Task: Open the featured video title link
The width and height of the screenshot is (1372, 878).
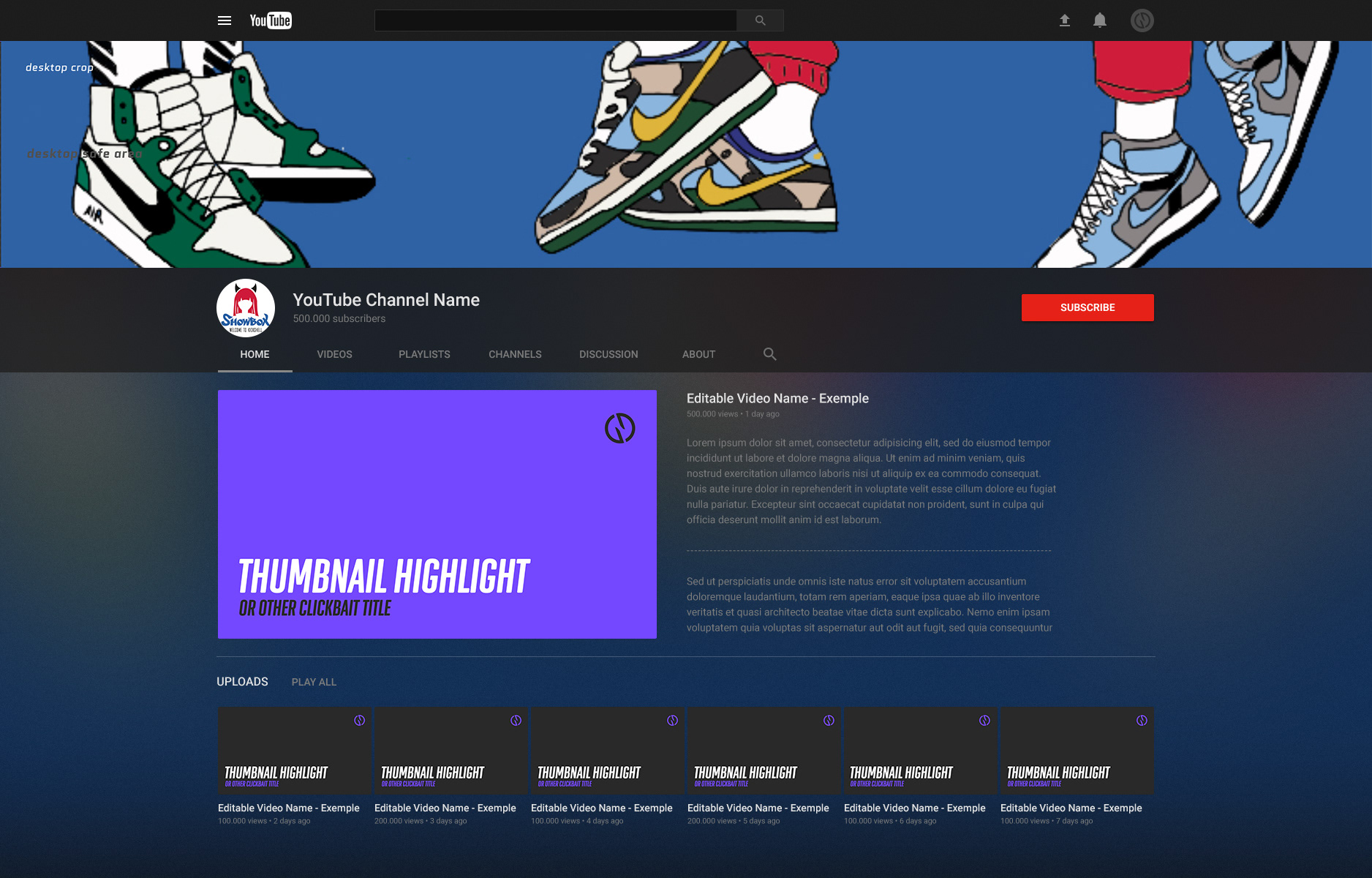Action: point(777,398)
